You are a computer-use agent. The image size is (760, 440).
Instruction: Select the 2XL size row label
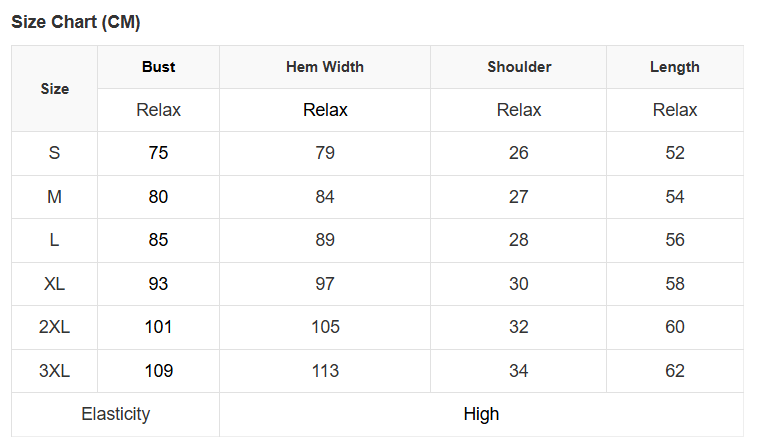click(x=55, y=327)
